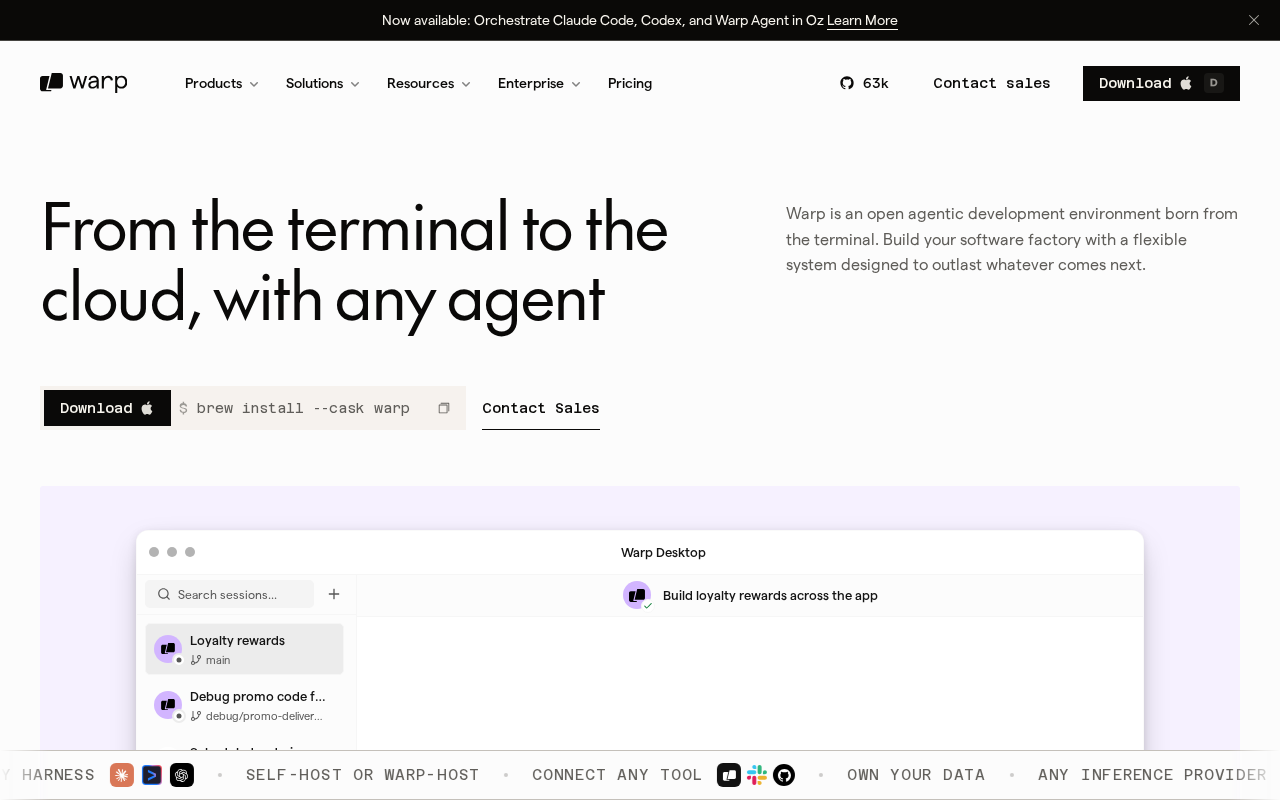The image size is (1280, 800).
Task: Expand the Resources dropdown menu
Action: pyautogui.click(x=429, y=83)
